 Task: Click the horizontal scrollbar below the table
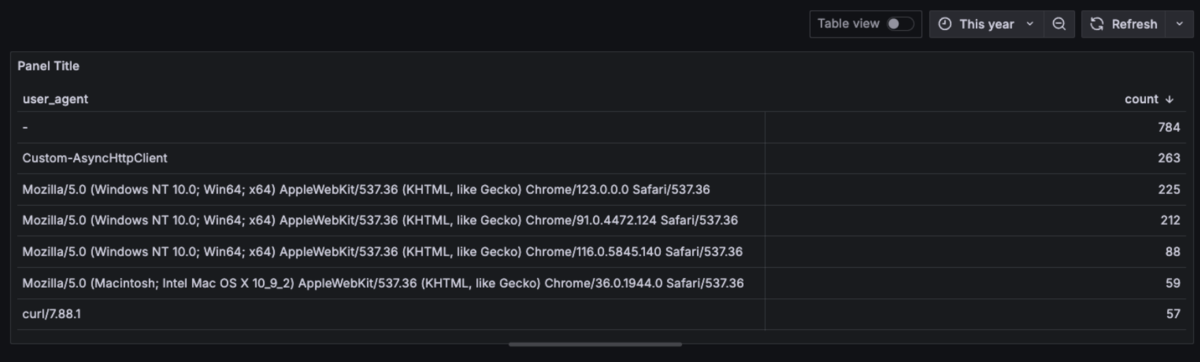[x=595, y=344]
